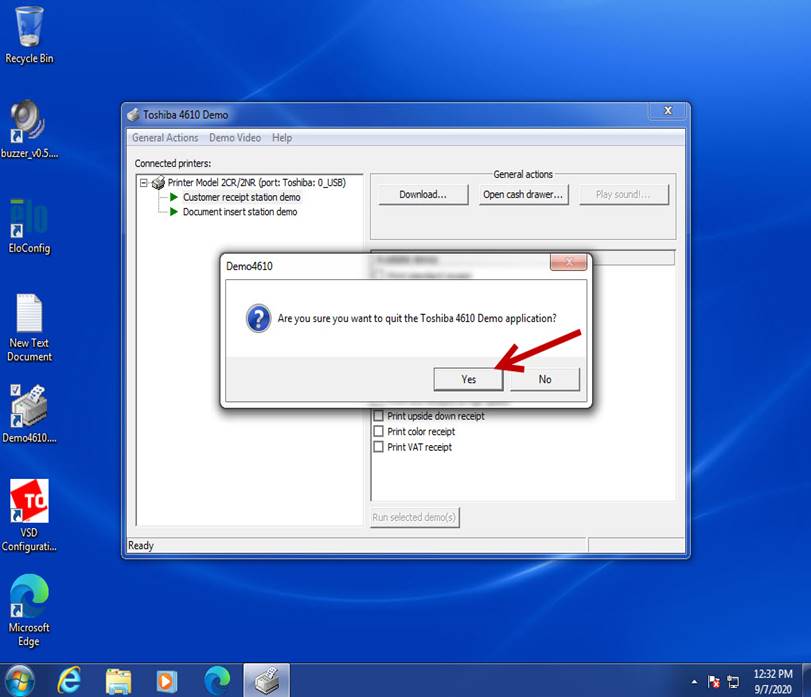This screenshot has width=811, height=697.
Task: Launch the VSD Configuration desktop shortcut
Action: [x=29, y=502]
